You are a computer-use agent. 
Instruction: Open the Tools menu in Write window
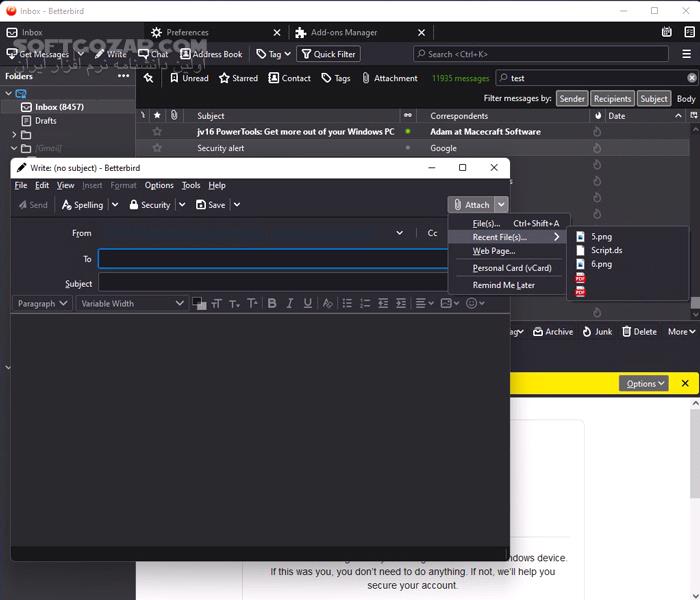(191, 185)
